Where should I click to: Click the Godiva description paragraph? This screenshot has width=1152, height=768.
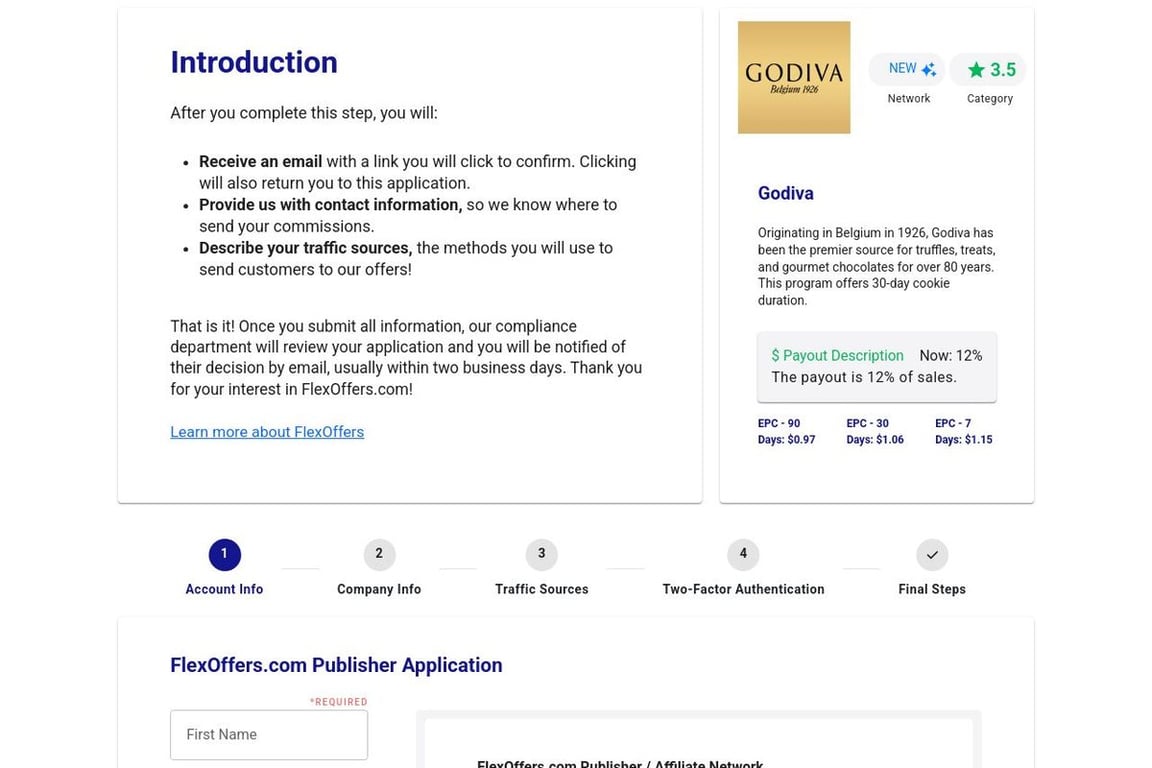[876, 266]
